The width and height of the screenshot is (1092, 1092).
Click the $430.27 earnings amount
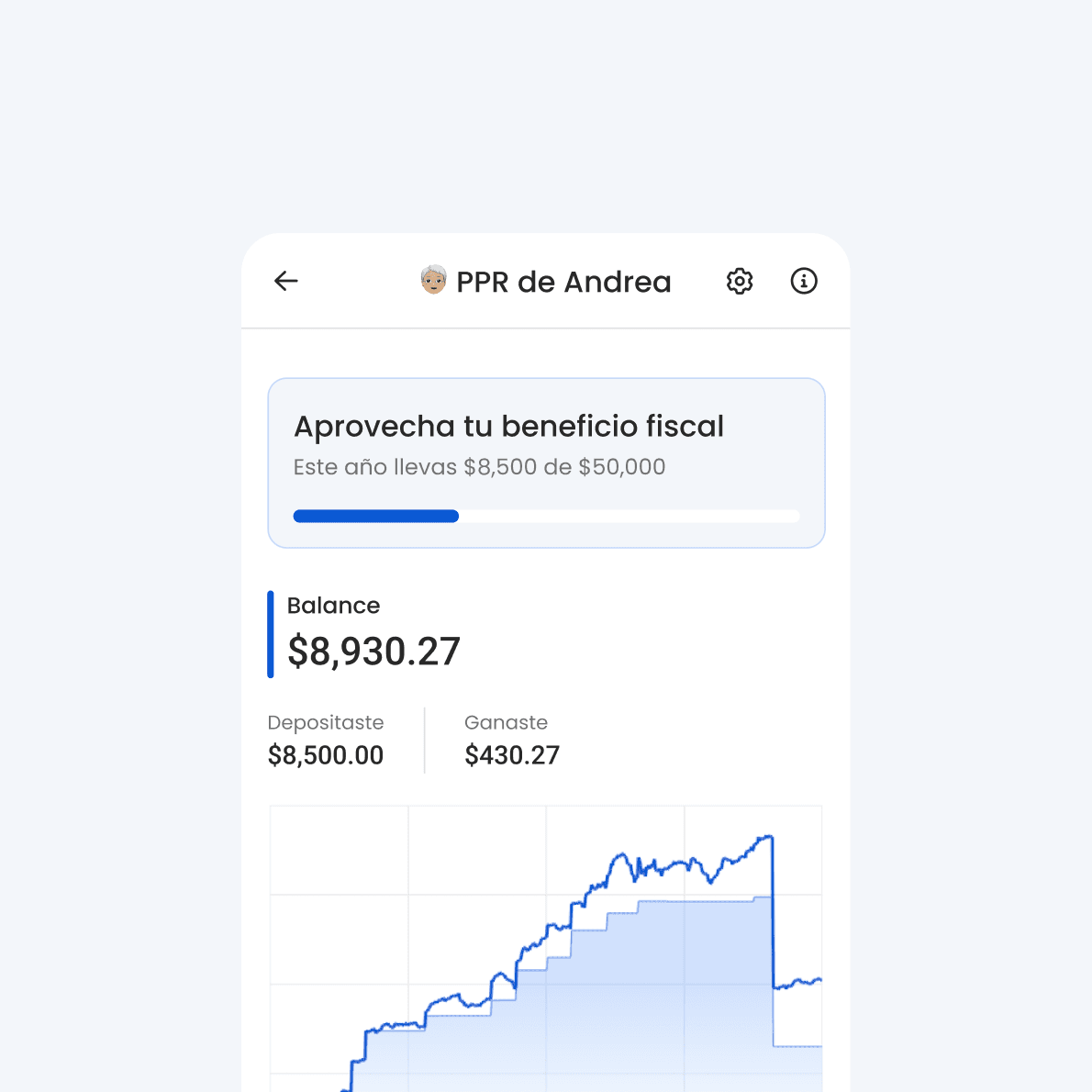(x=512, y=755)
